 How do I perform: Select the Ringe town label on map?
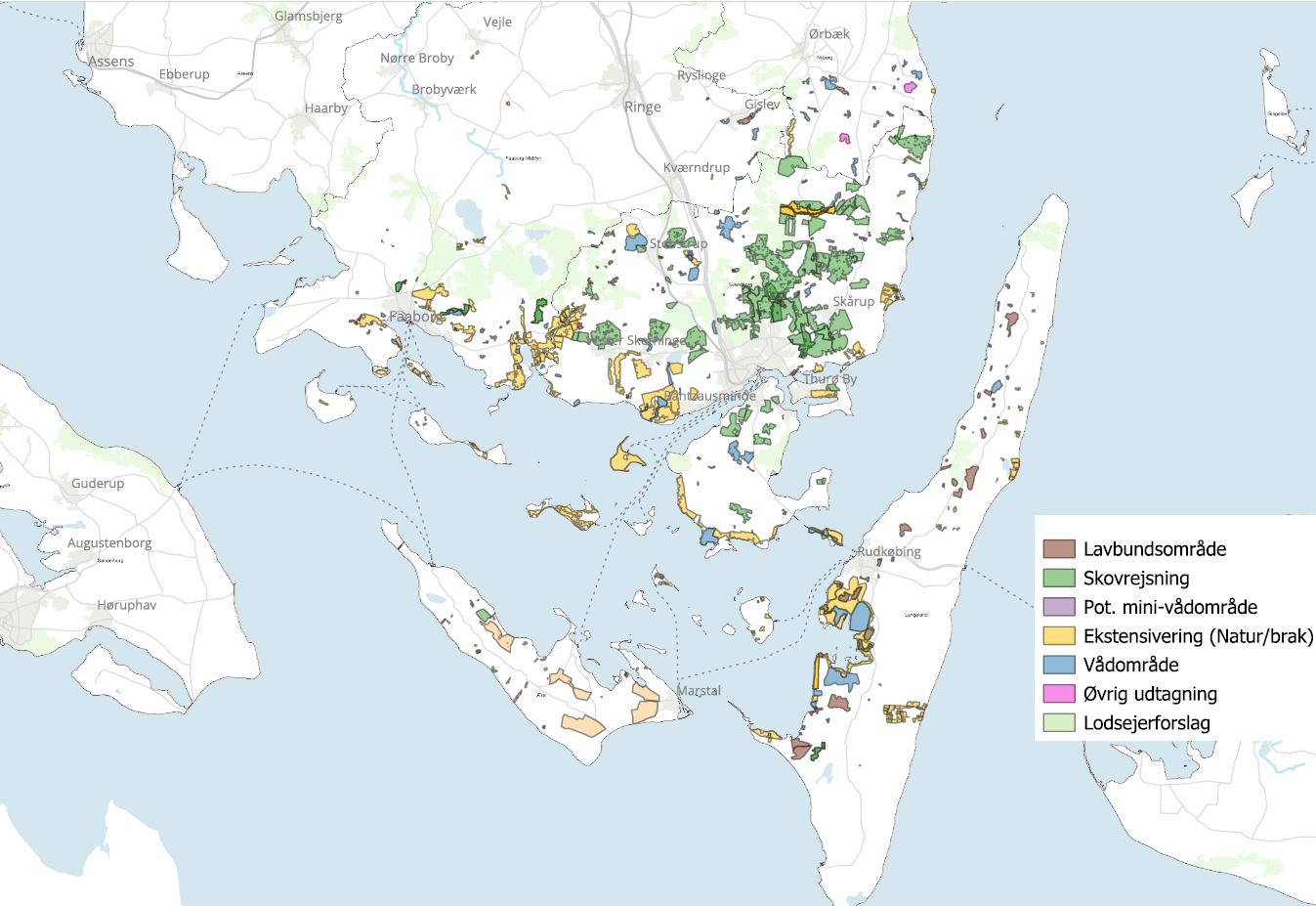click(643, 108)
